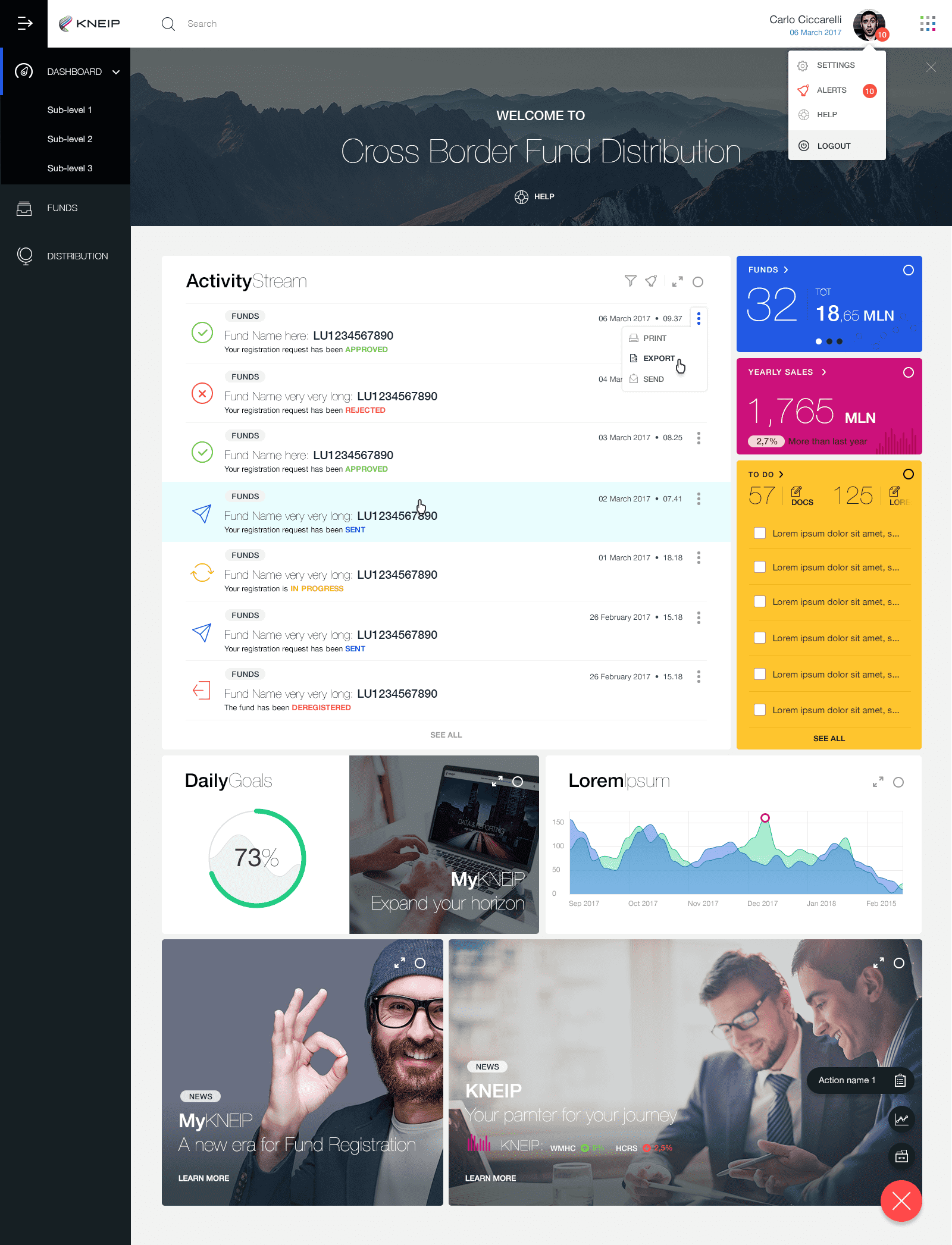952x1245 pixels.
Task: Collapse sidebar with the hamburger arrow icon
Action: point(24,23)
